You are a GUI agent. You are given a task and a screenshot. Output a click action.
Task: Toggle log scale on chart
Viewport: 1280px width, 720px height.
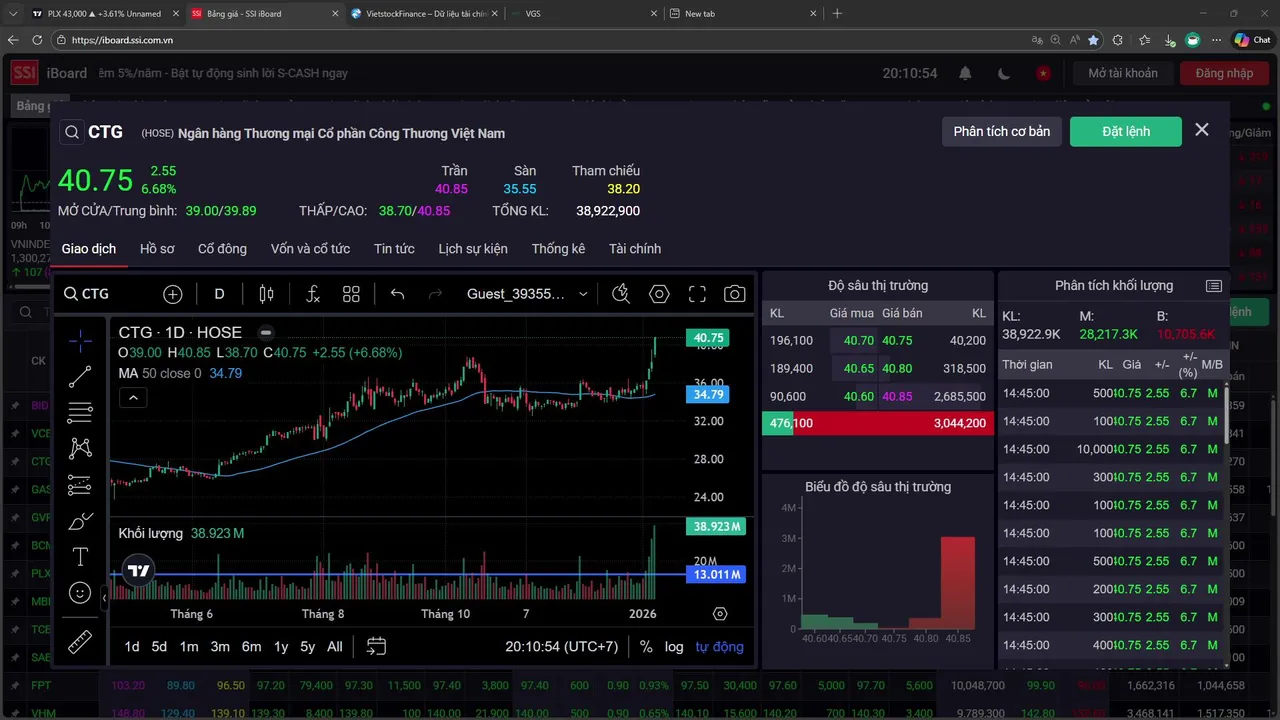pyautogui.click(x=674, y=647)
